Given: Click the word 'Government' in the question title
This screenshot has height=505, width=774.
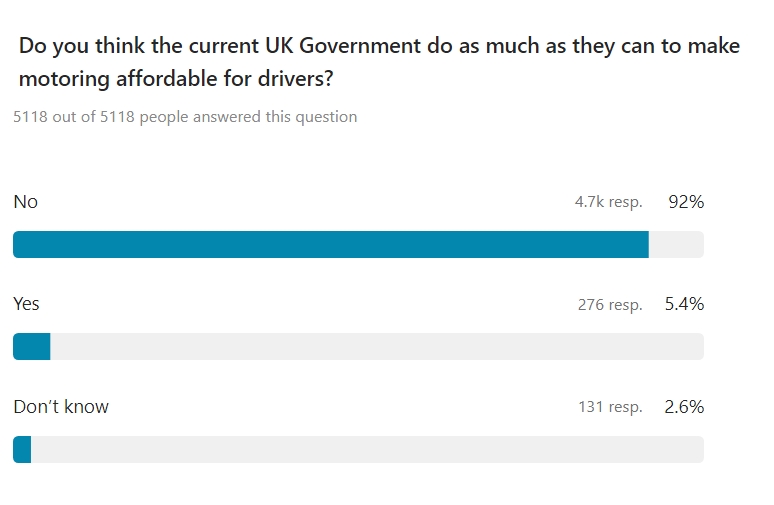Looking at the screenshot, I should coord(360,46).
